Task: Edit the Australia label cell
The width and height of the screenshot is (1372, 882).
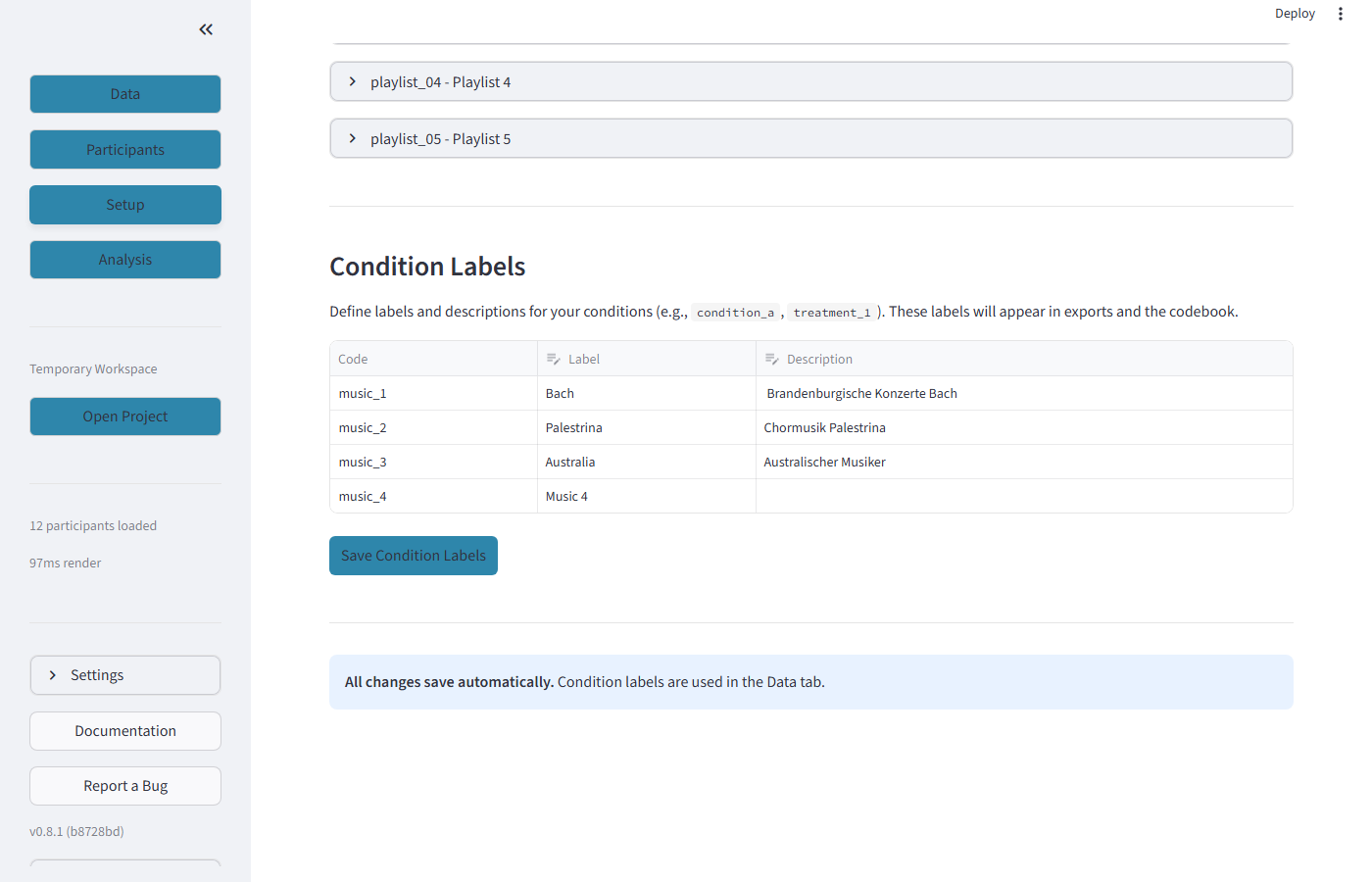Action: tap(647, 462)
